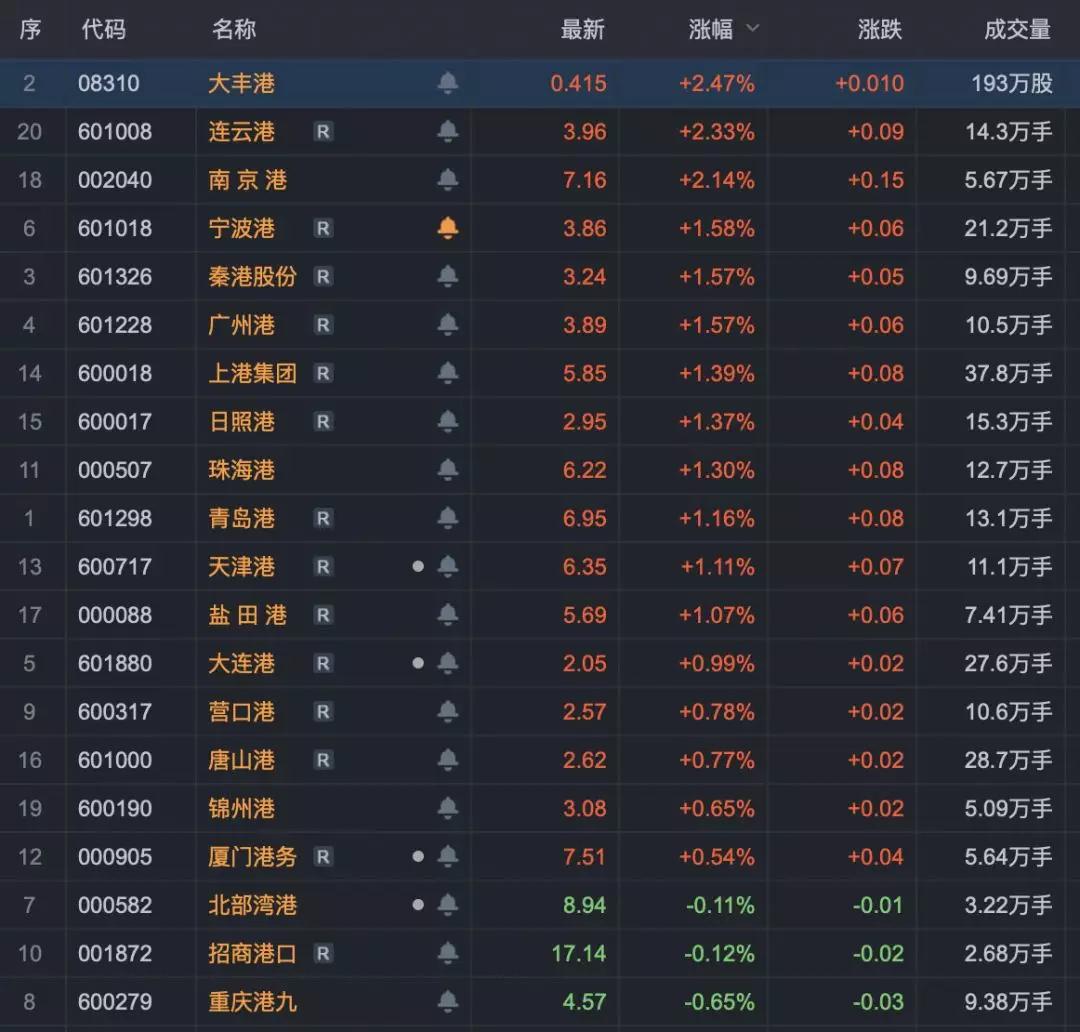Toggle the alert bell for 招商港口
The image size is (1080, 1032).
448,954
